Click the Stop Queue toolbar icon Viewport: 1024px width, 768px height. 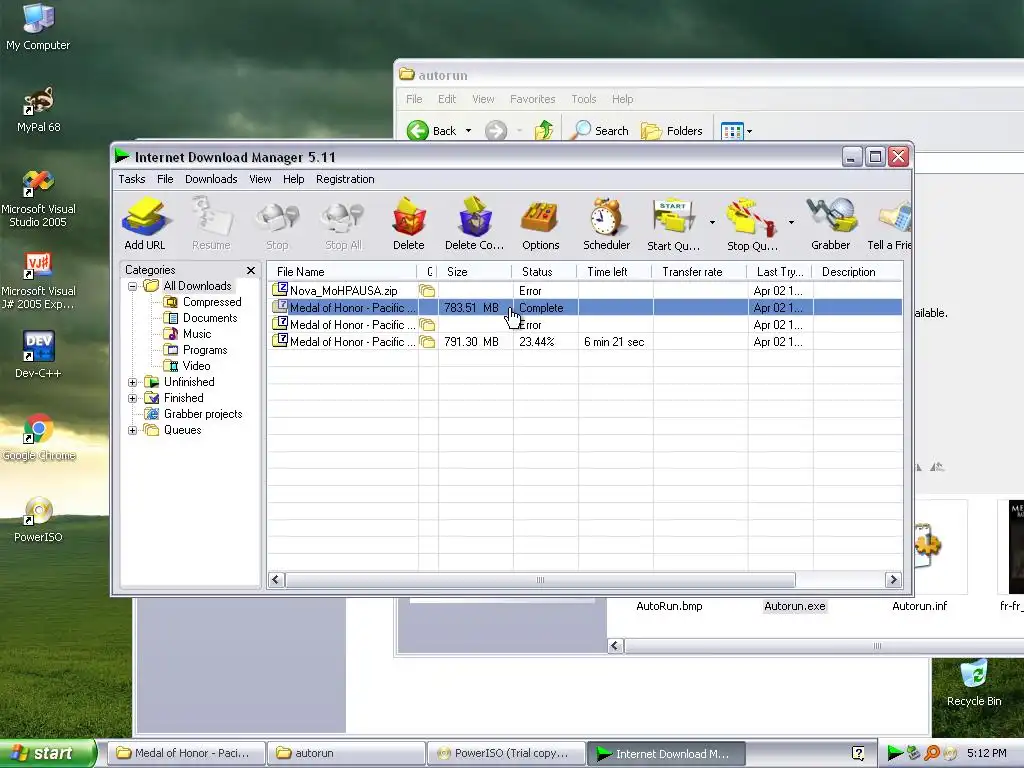pyautogui.click(x=752, y=224)
